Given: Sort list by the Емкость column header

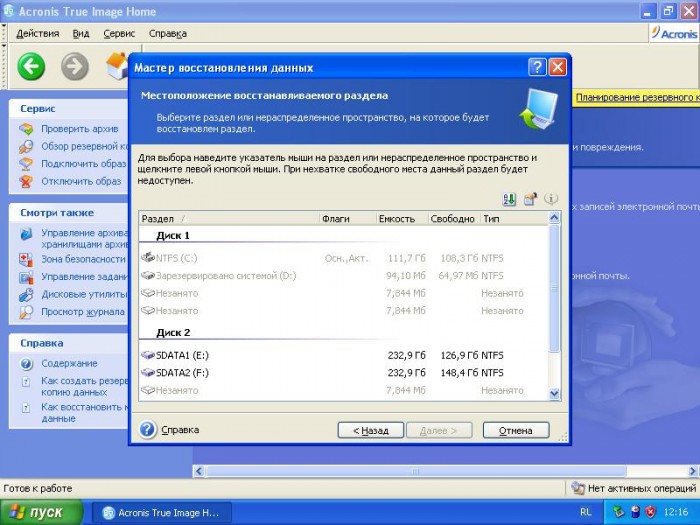Looking at the screenshot, I should 402,219.
